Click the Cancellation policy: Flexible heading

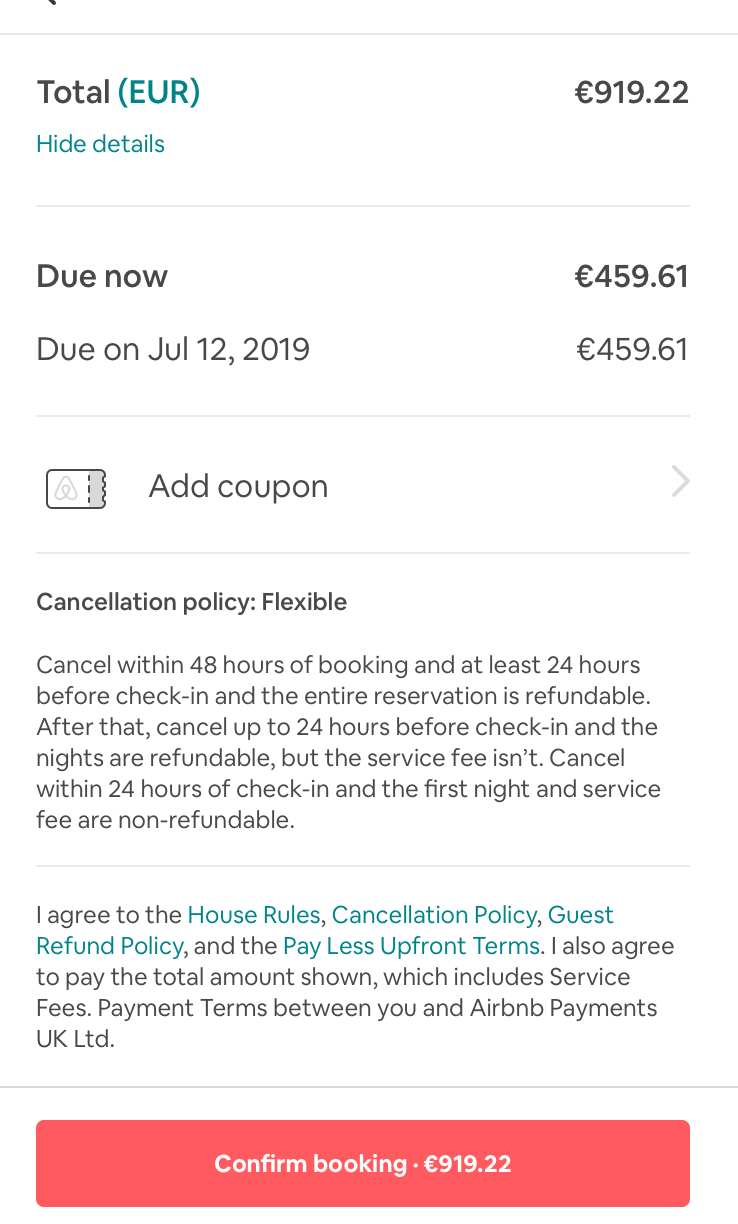click(x=191, y=602)
